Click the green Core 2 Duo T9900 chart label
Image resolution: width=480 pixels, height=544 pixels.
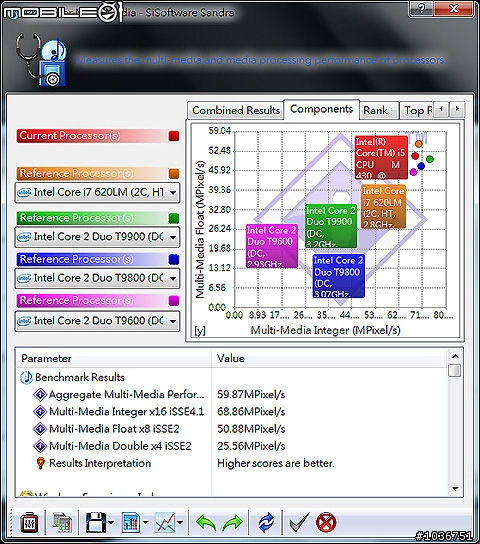click(x=331, y=226)
